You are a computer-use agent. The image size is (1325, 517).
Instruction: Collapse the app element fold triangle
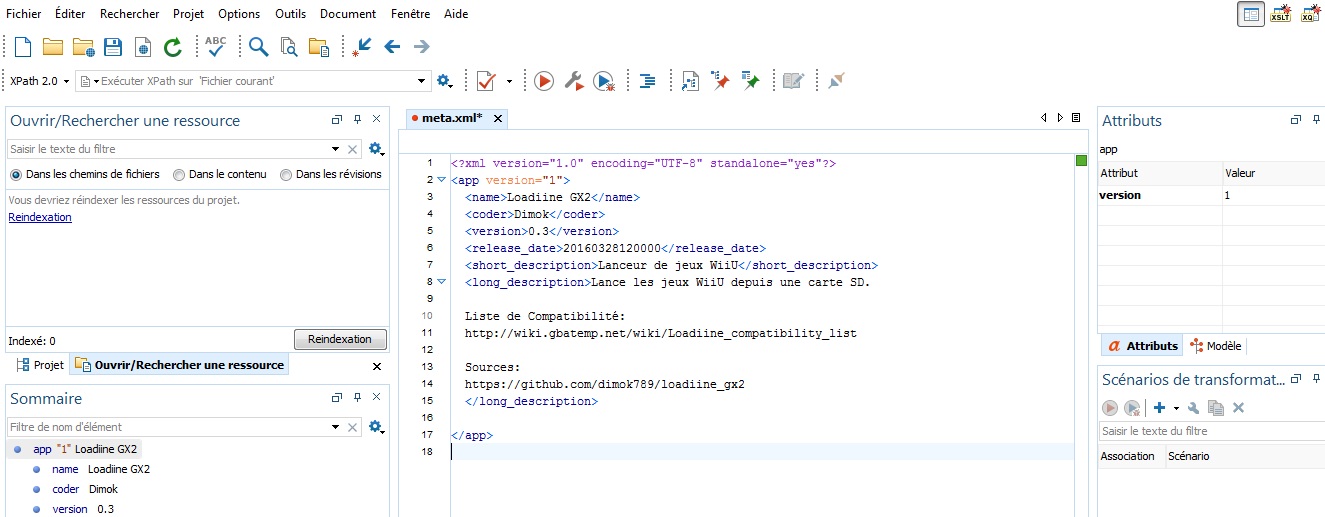tap(441, 180)
